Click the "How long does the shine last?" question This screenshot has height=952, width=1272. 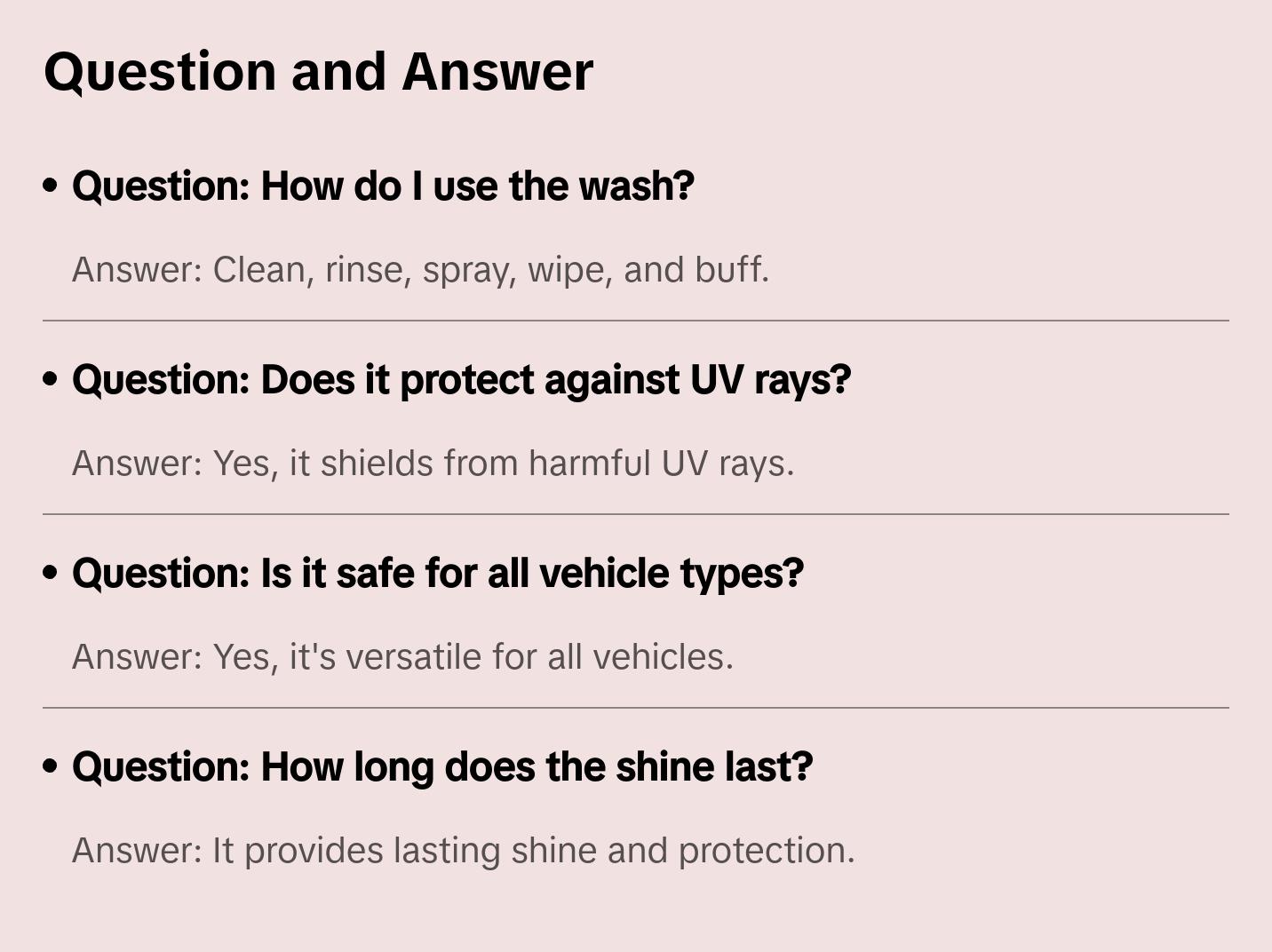(442, 767)
